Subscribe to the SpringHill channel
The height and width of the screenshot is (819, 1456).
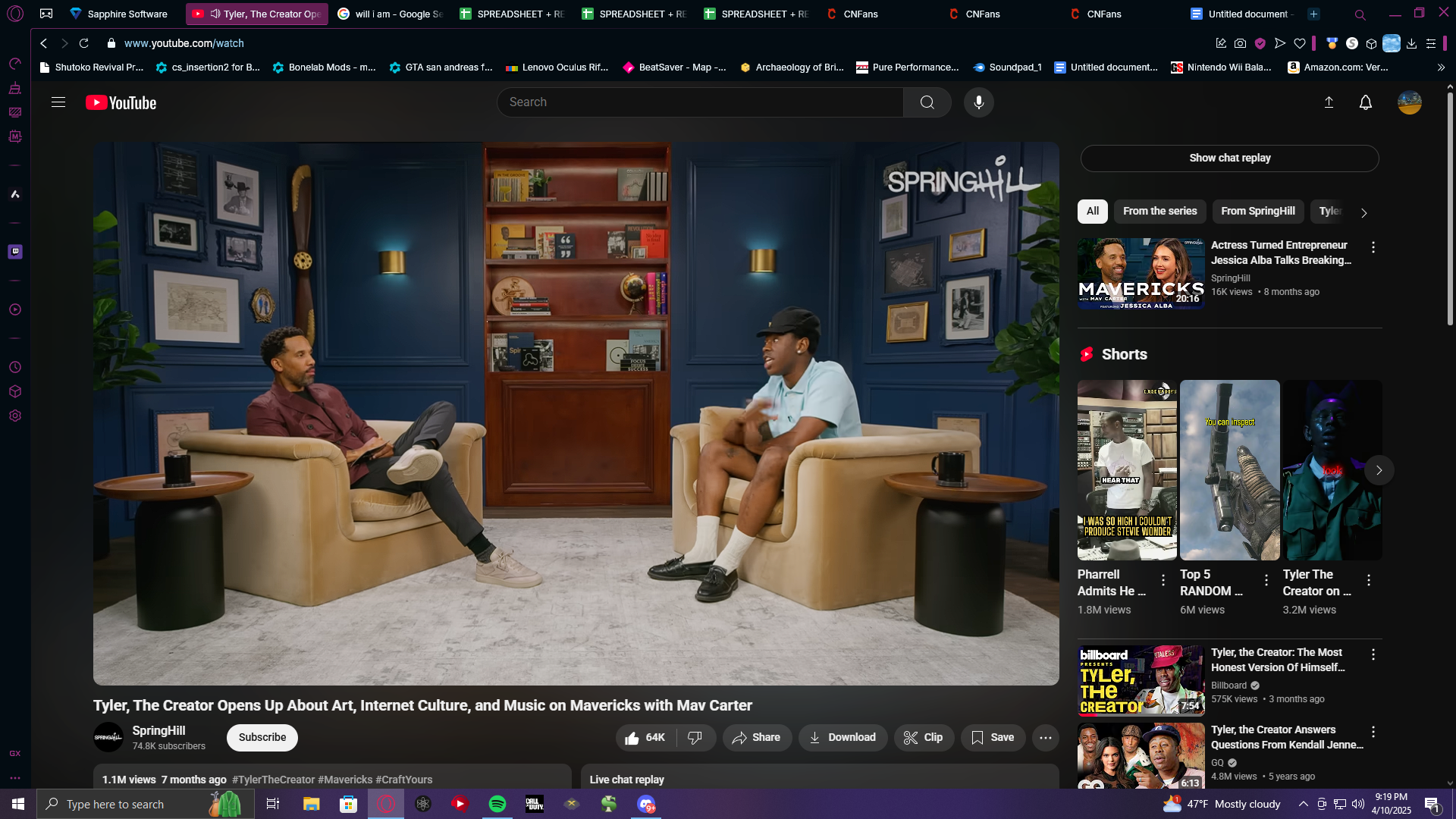262,737
